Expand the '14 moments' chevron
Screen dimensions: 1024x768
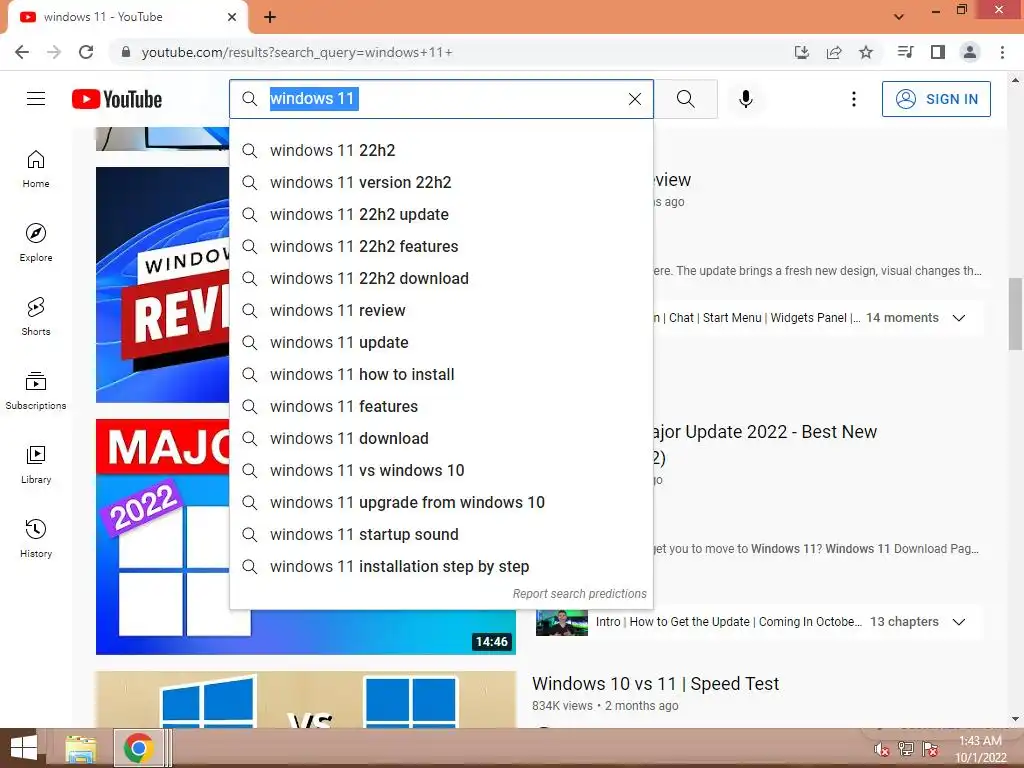959,318
